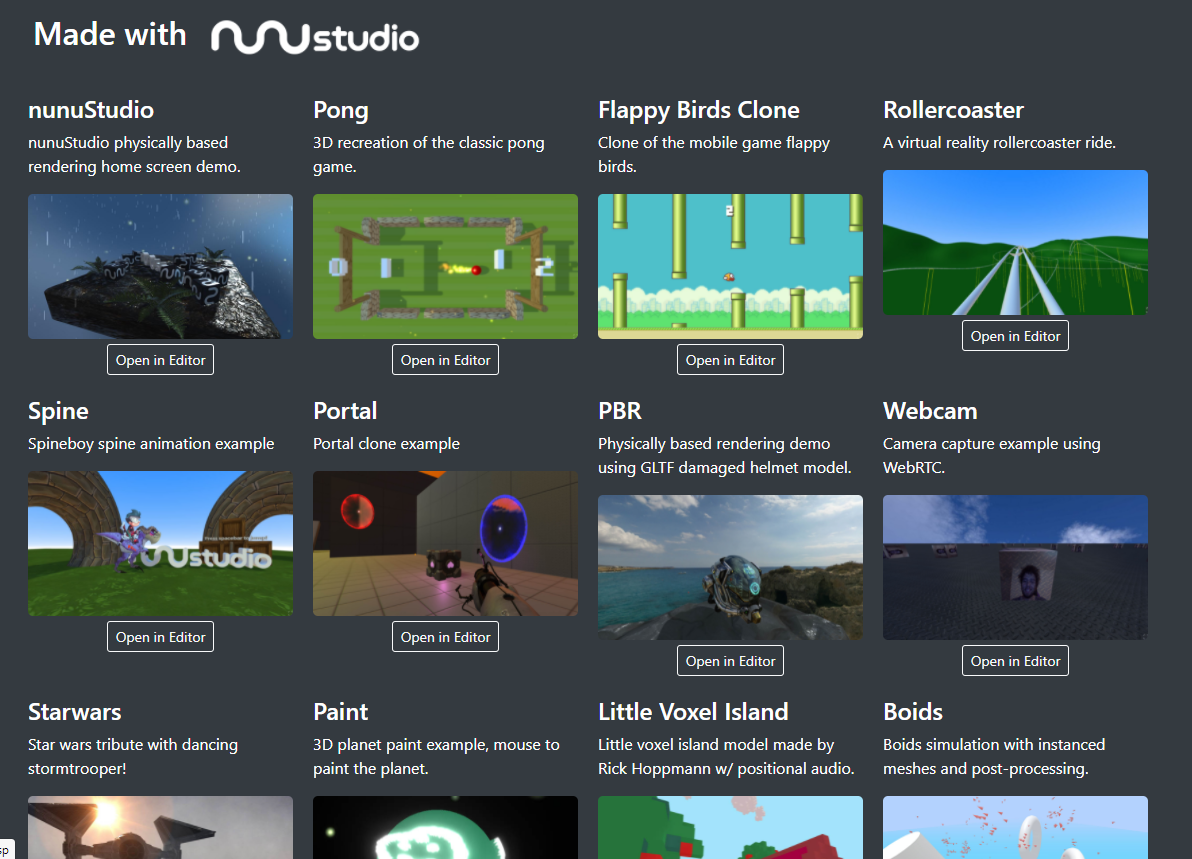Click the 'Flappy Birds Clone' title
This screenshot has height=859, width=1192.
[699, 111]
